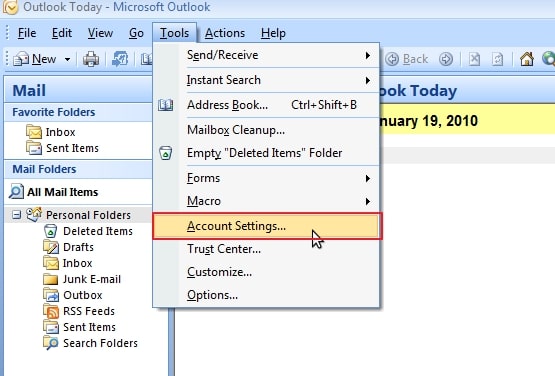Click the Back navigation button
Image resolution: width=555 pixels, height=376 pixels.
tap(407, 59)
